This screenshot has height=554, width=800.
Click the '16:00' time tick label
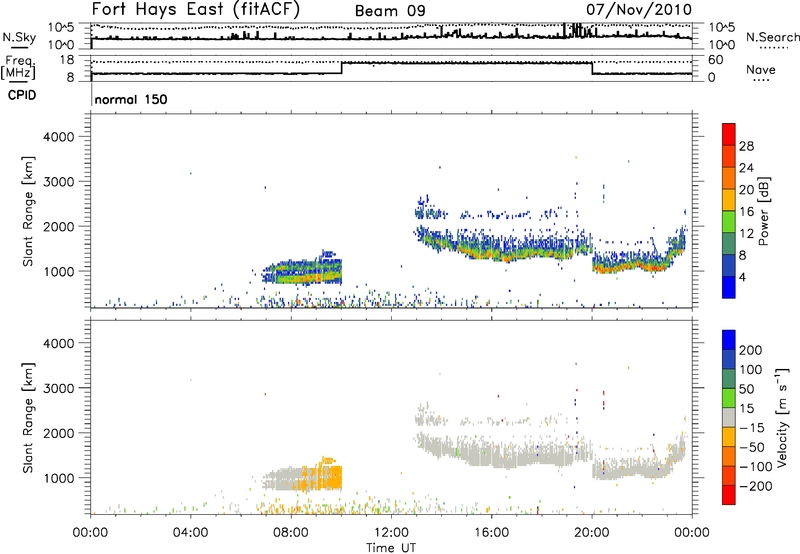pyautogui.click(x=491, y=533)
